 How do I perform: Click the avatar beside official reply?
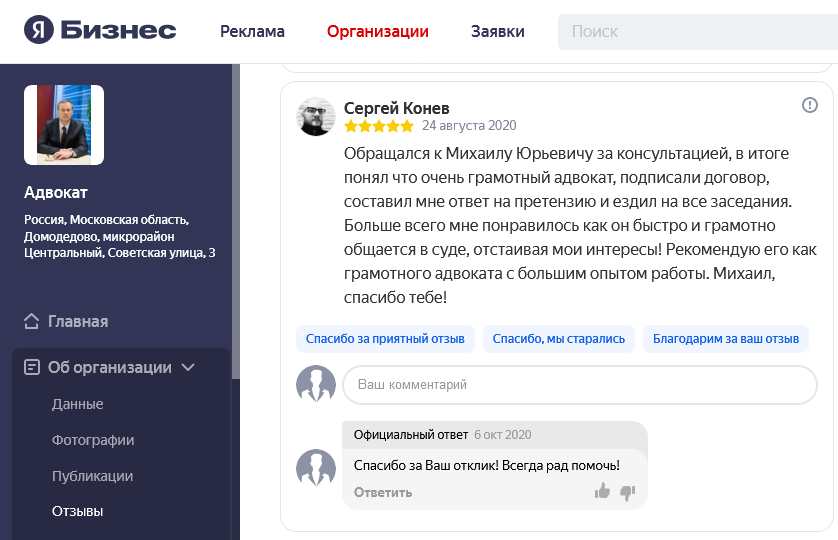pyautogui.click(x=316, y=468)
